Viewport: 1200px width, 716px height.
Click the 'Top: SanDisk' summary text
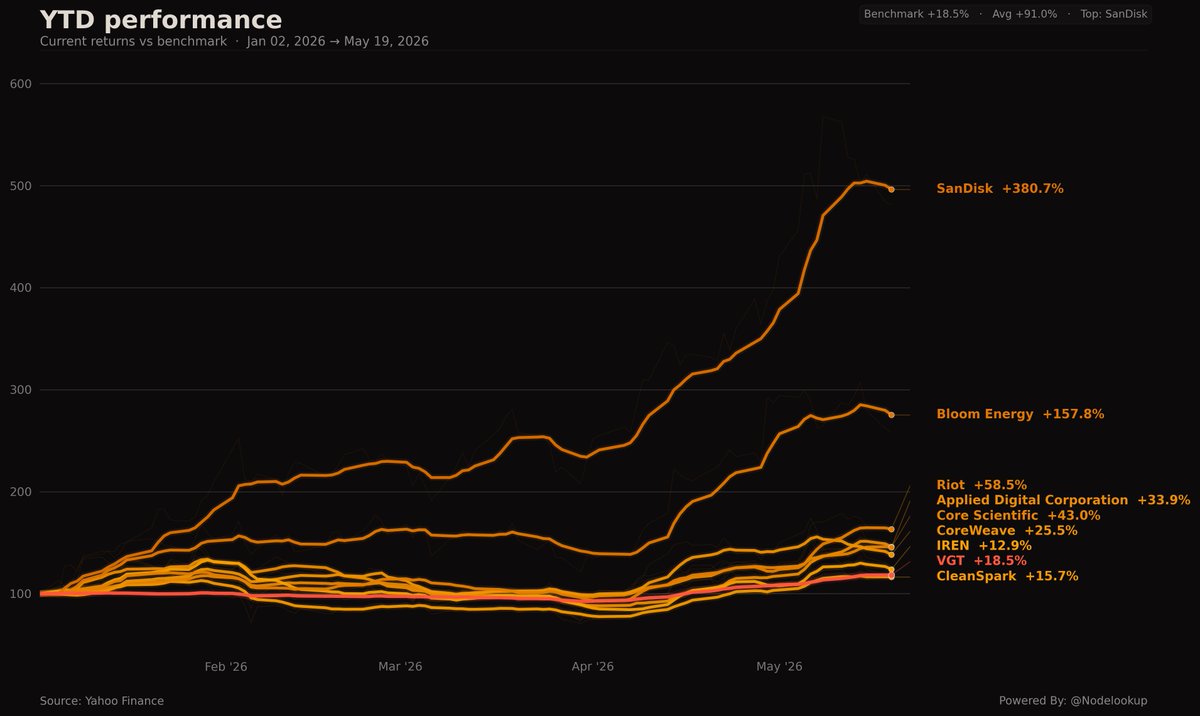pyautogui.click(x=1114, y=14)
